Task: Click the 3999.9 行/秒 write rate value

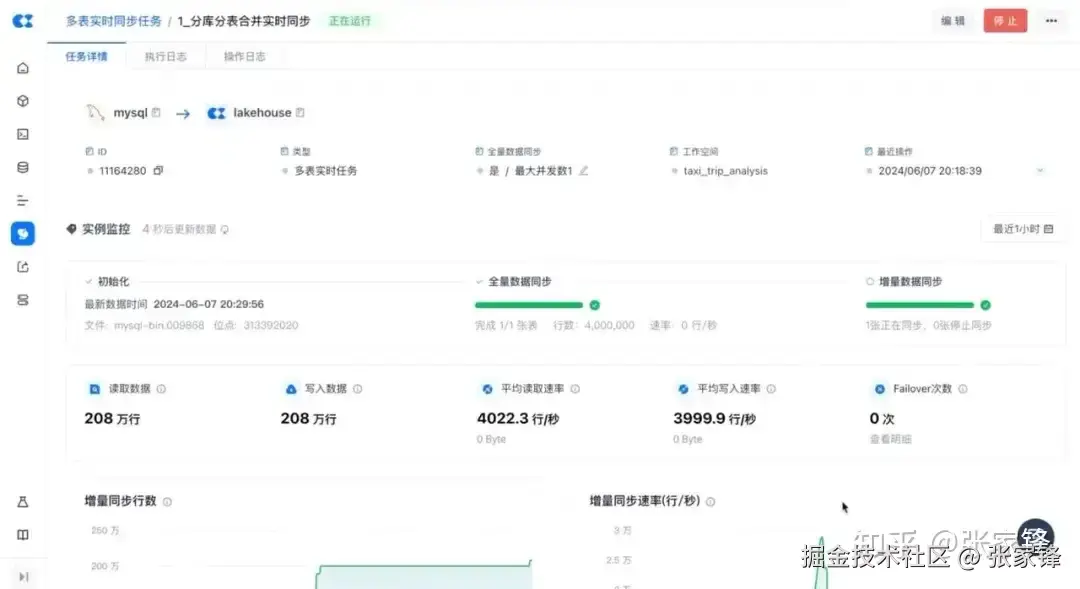Action: [714, 418]
